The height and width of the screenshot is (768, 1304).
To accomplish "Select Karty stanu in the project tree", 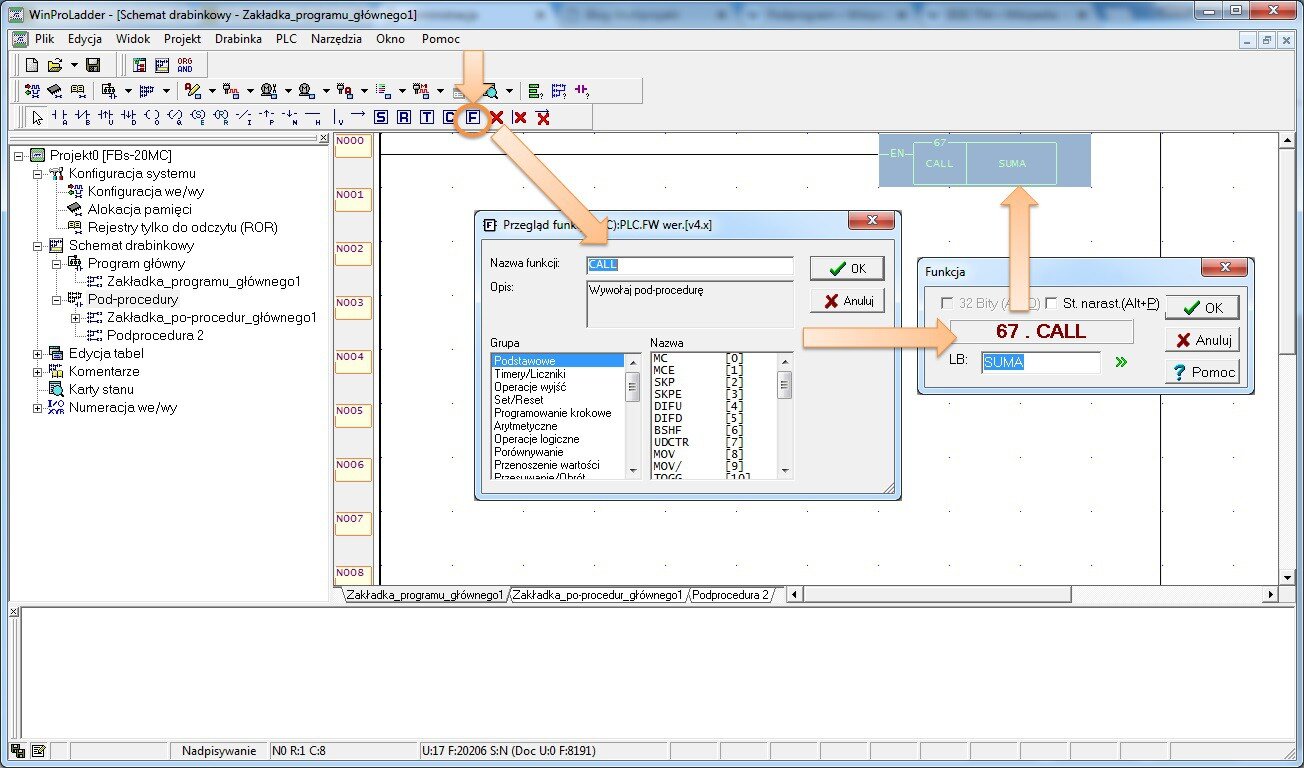I will [x=101, y=389].
